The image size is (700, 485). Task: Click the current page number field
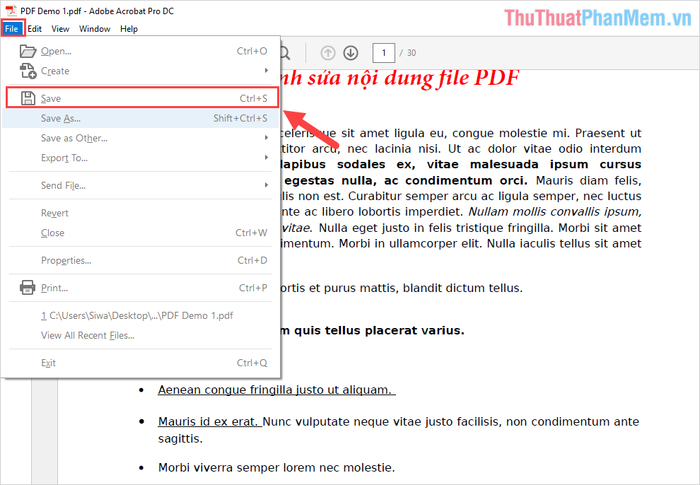coord(381,53)
